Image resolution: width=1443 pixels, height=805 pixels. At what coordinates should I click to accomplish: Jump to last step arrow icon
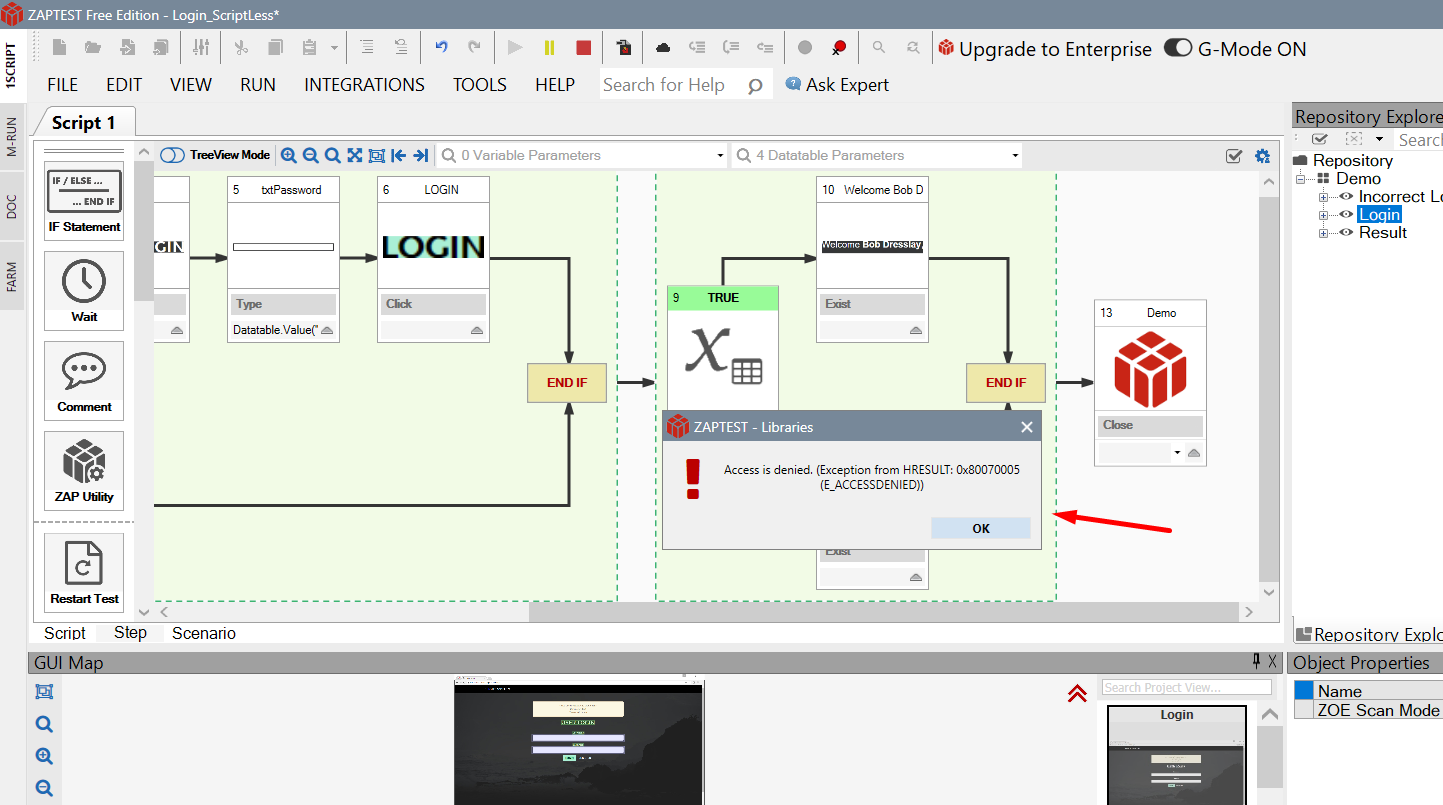coord(421,155)
